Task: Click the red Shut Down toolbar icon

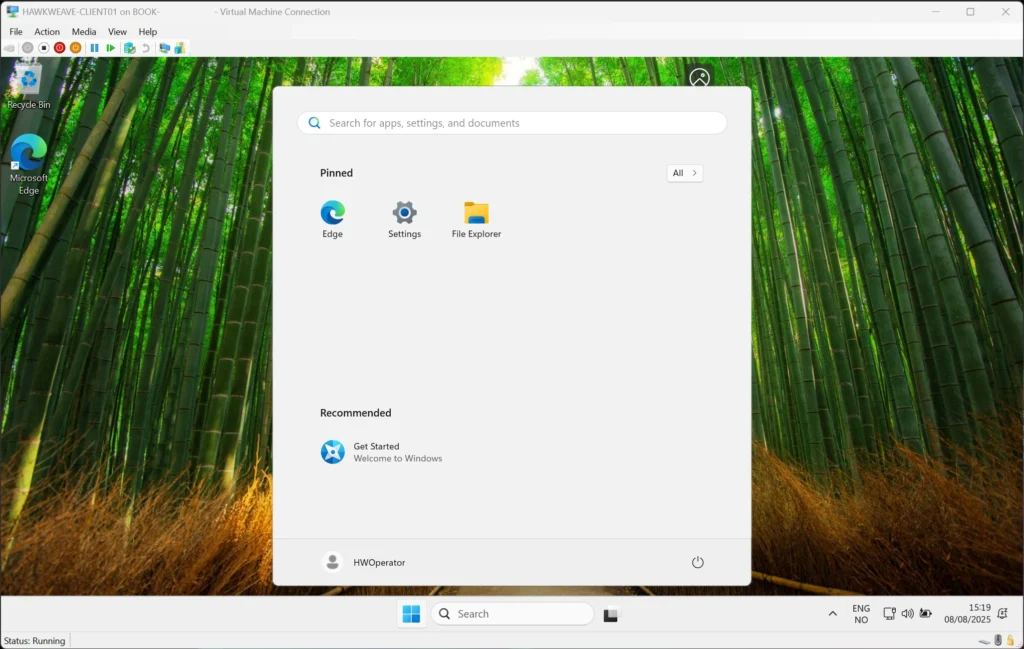Action: tap(60, 48)
